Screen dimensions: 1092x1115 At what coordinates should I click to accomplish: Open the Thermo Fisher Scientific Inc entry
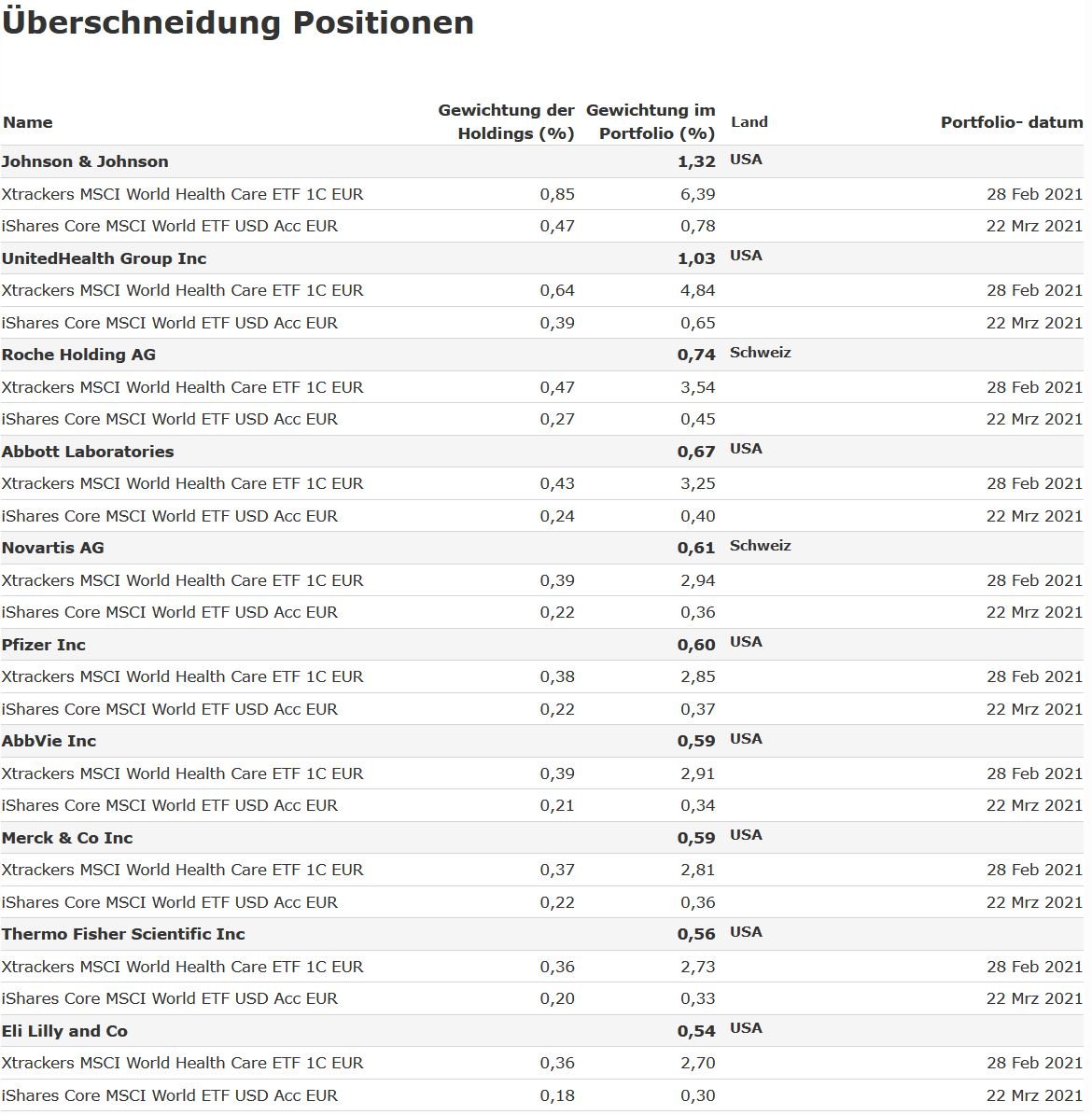click(123, 934)
